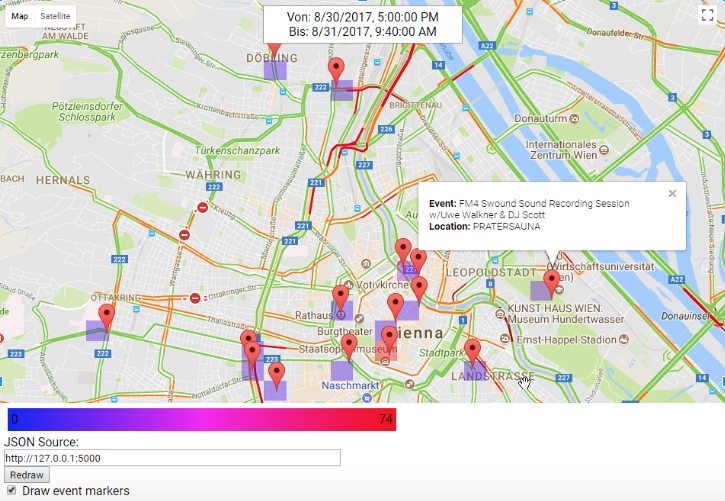
Task: Click the blue-to-red color scale bar
Action: tap(202, 419)
